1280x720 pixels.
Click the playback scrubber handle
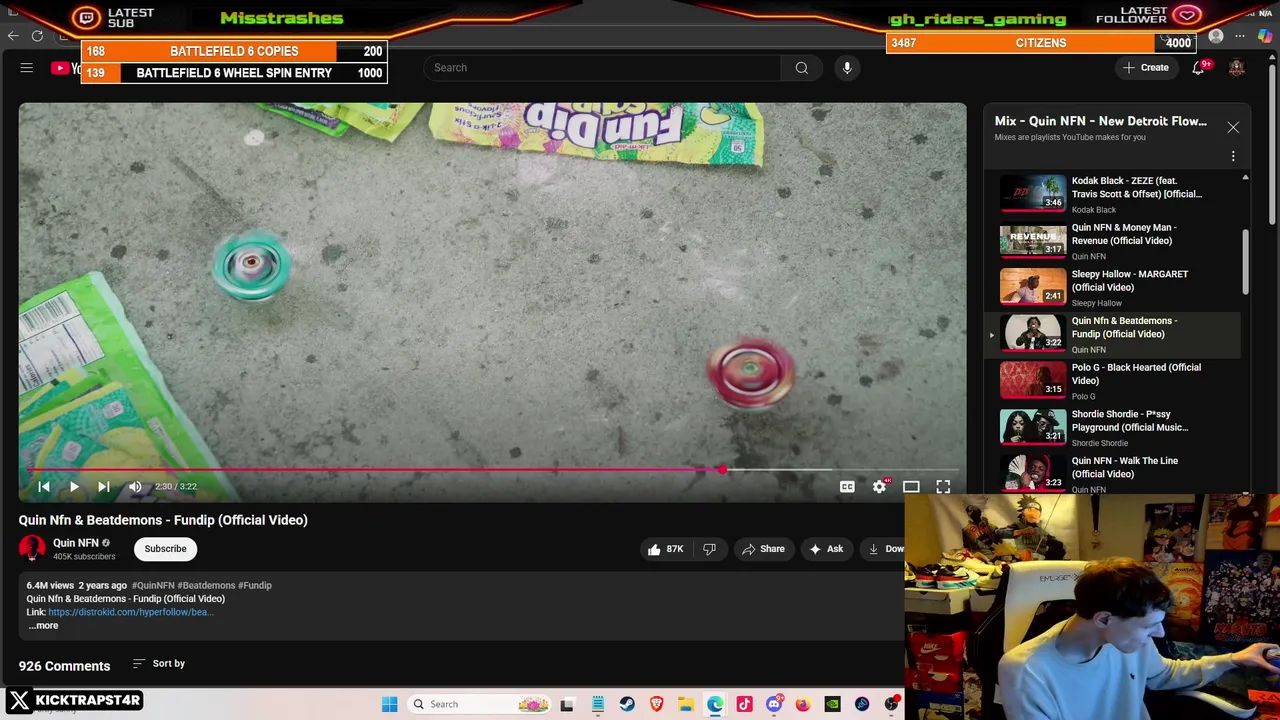pyautogui.click(x=722, y=470)
